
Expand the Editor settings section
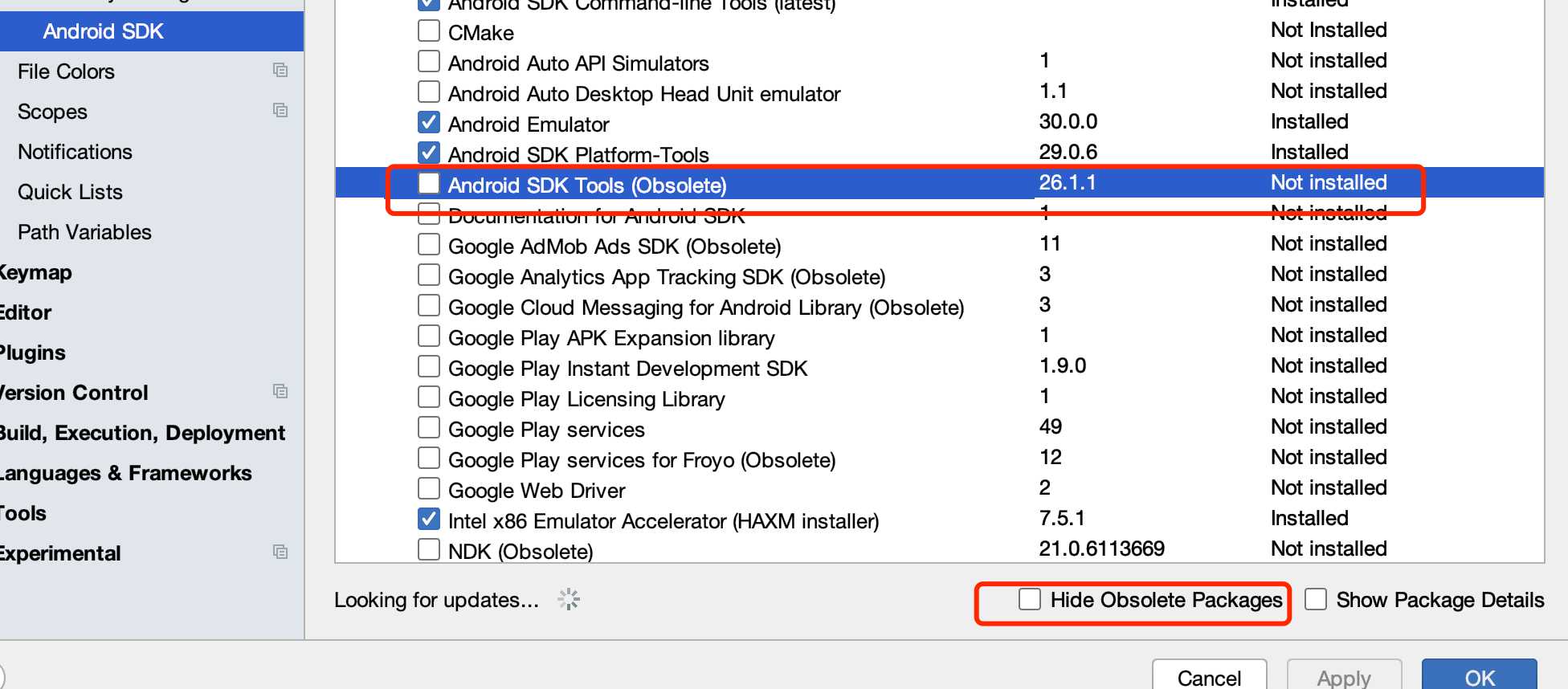click(26, 312)
